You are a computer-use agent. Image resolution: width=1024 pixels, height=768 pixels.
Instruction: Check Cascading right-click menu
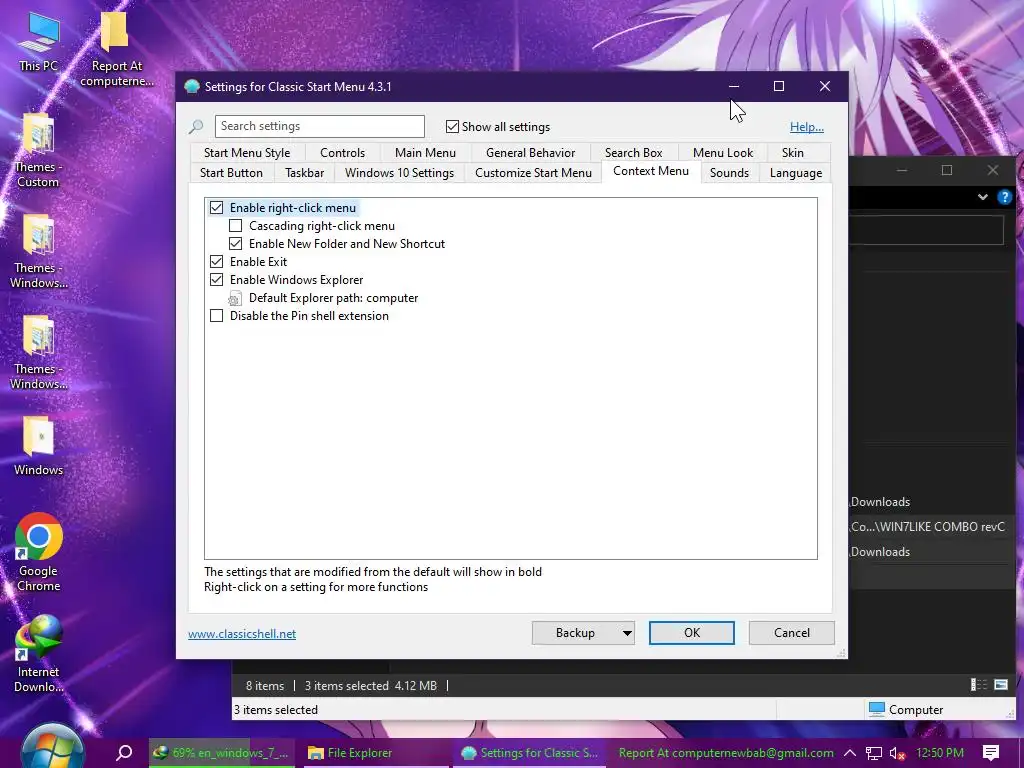pyautogui.click(x=235, y=226)
